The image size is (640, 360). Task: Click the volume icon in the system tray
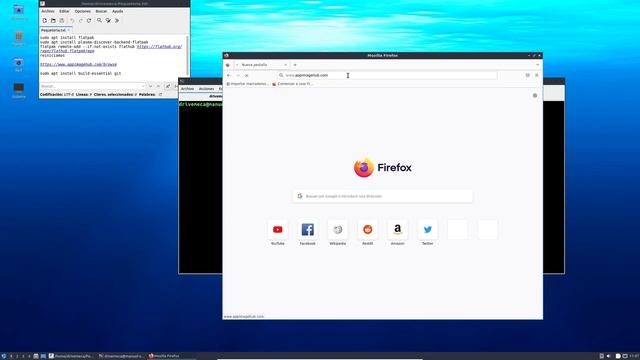click(x=608, y=356)
